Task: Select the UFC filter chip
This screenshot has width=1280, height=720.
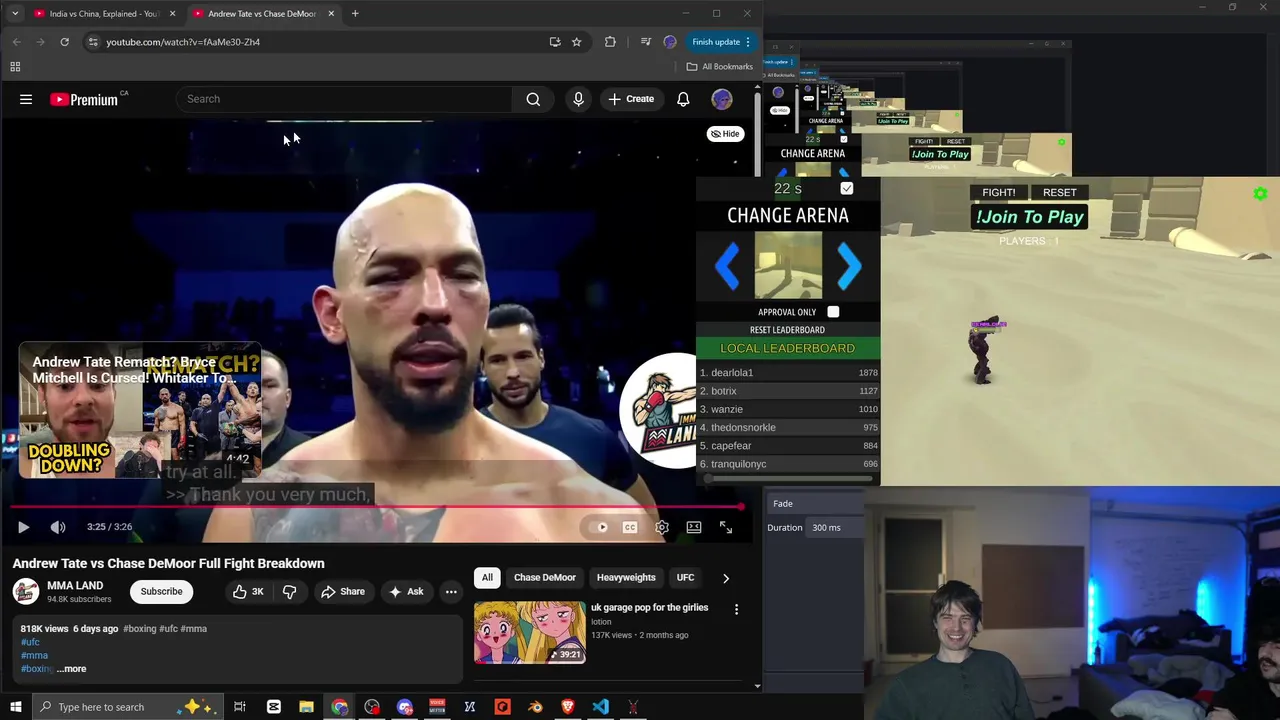Action: pos(685,578)
